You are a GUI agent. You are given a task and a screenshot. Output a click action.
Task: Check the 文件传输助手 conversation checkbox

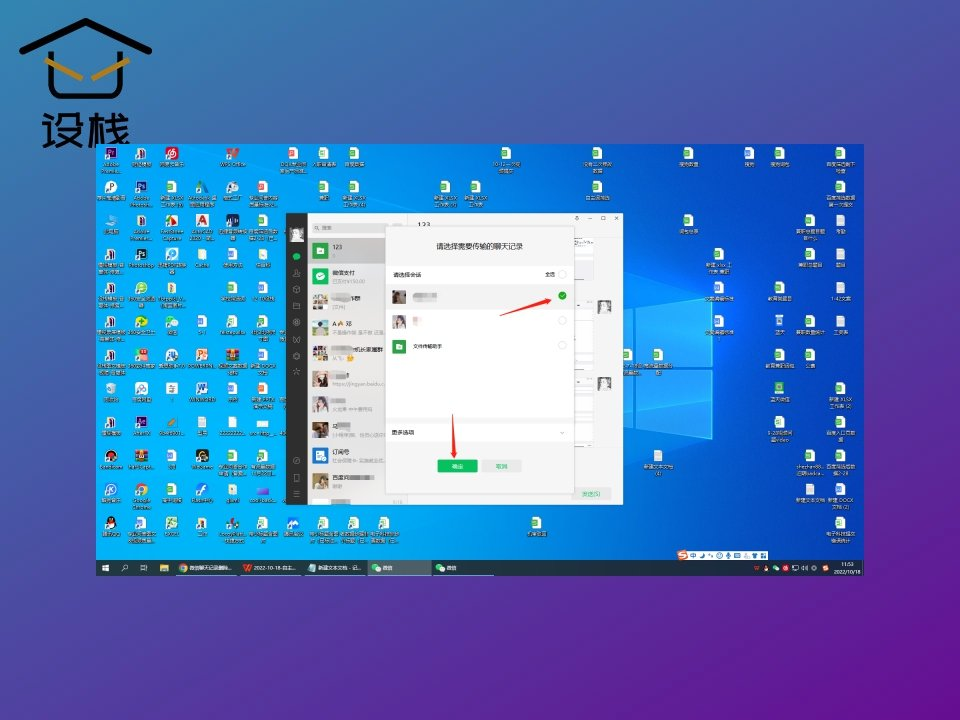point(562,345)
